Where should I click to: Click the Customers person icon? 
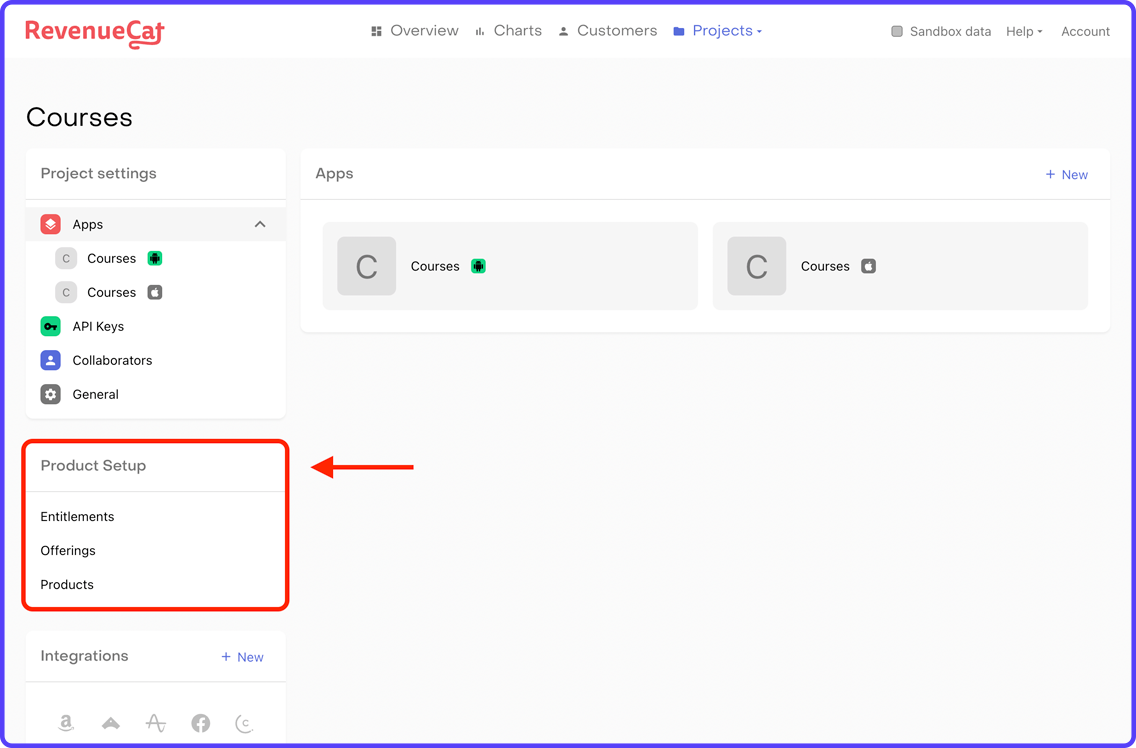point(563,31)
